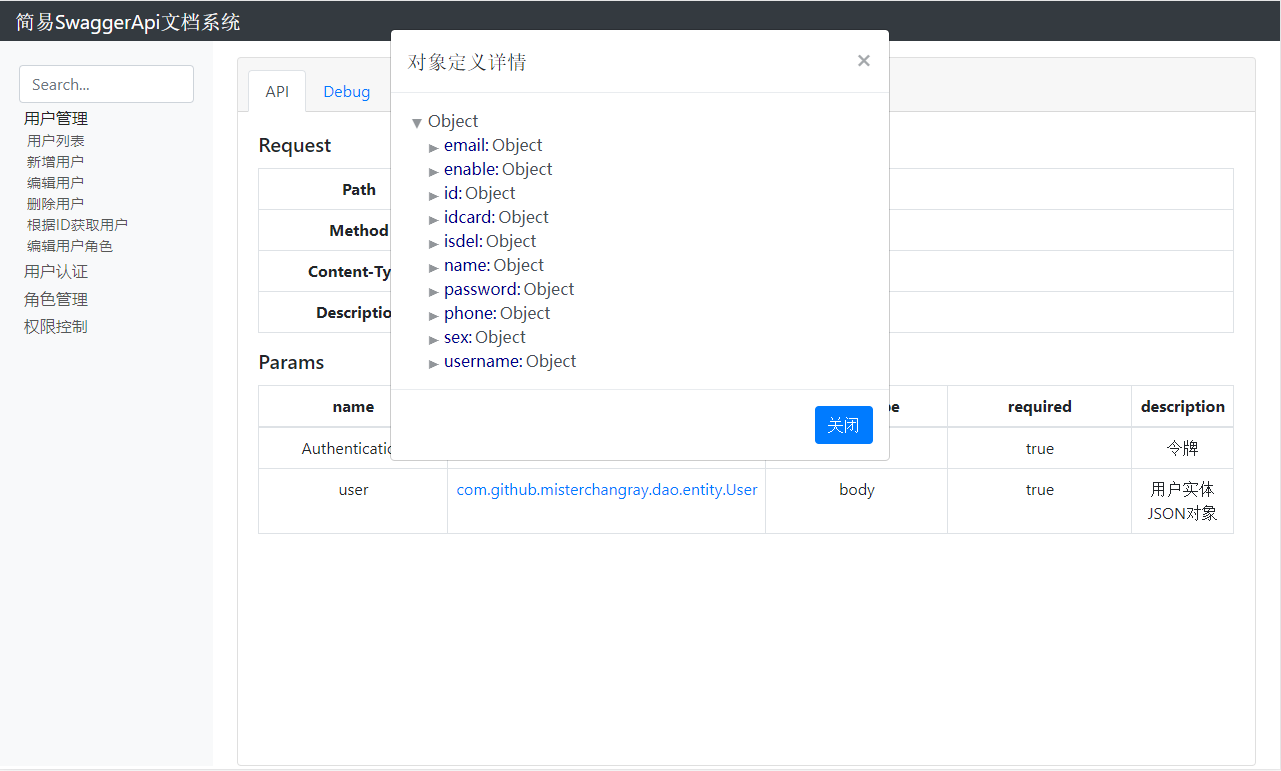The image size is (1281, 771).
Task: Close the 对象定义详情 dialog with the X
Action: (x=864, y=61)
